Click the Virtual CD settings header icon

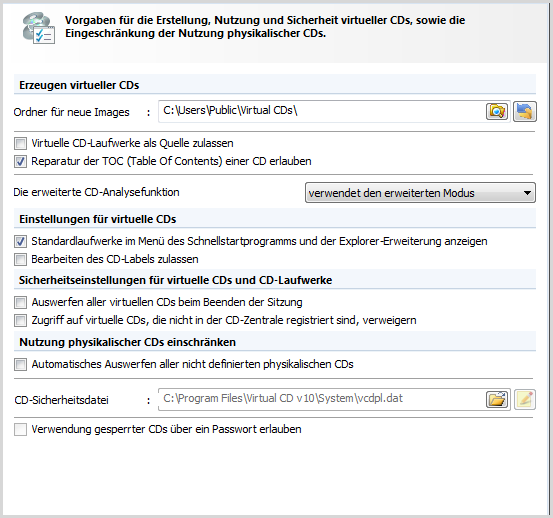tap(38, 29)
